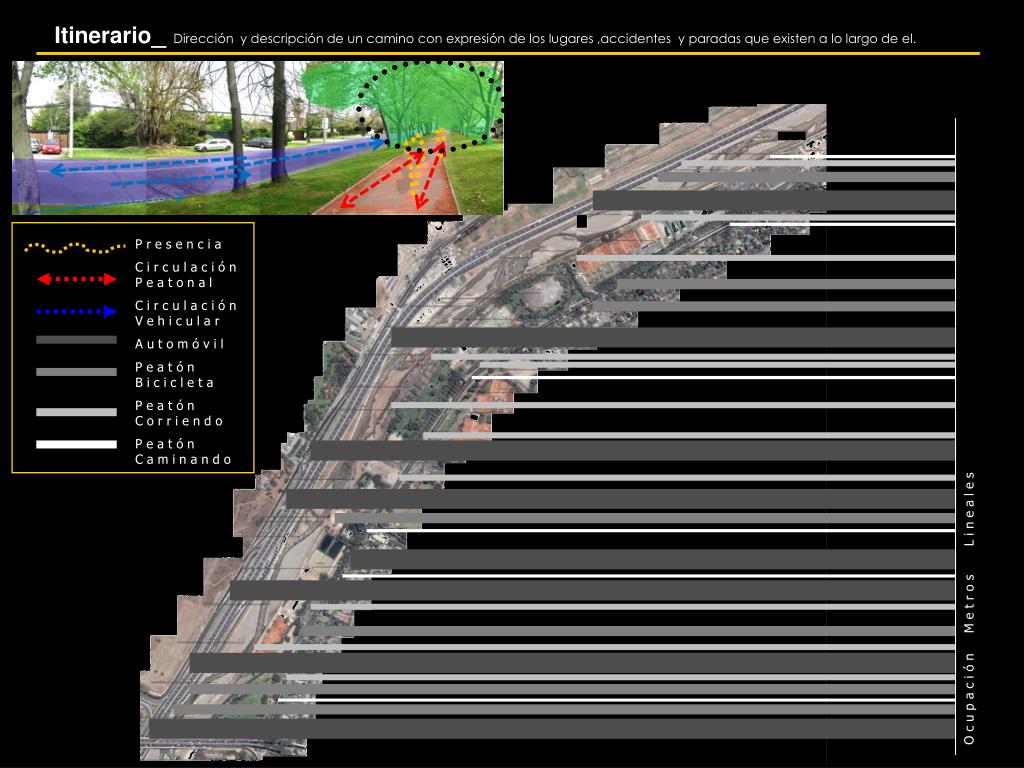The width and height of the screenshot is (1024, 768).
Task: Click the vertical 'Ocupación' axis label
Action: click(969, 697)
